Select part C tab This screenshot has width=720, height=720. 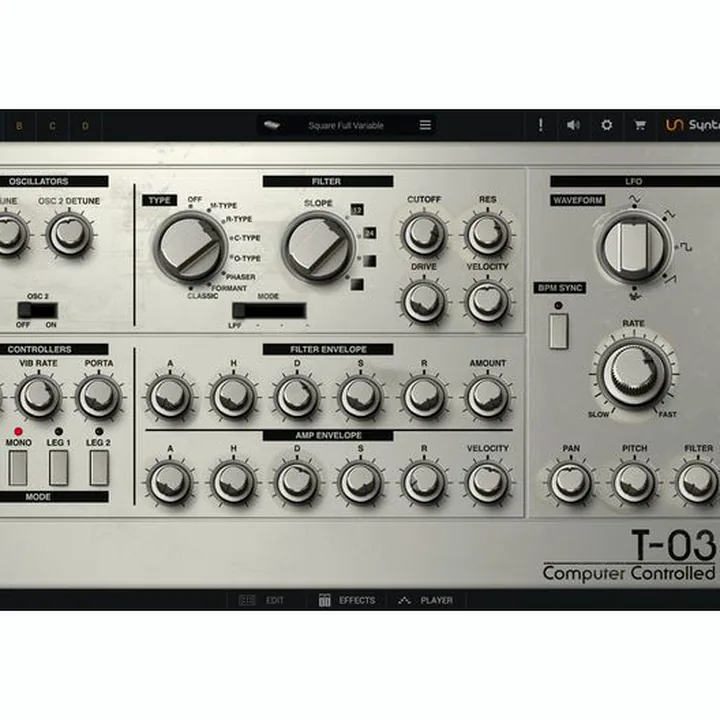(x=52, y=126)
